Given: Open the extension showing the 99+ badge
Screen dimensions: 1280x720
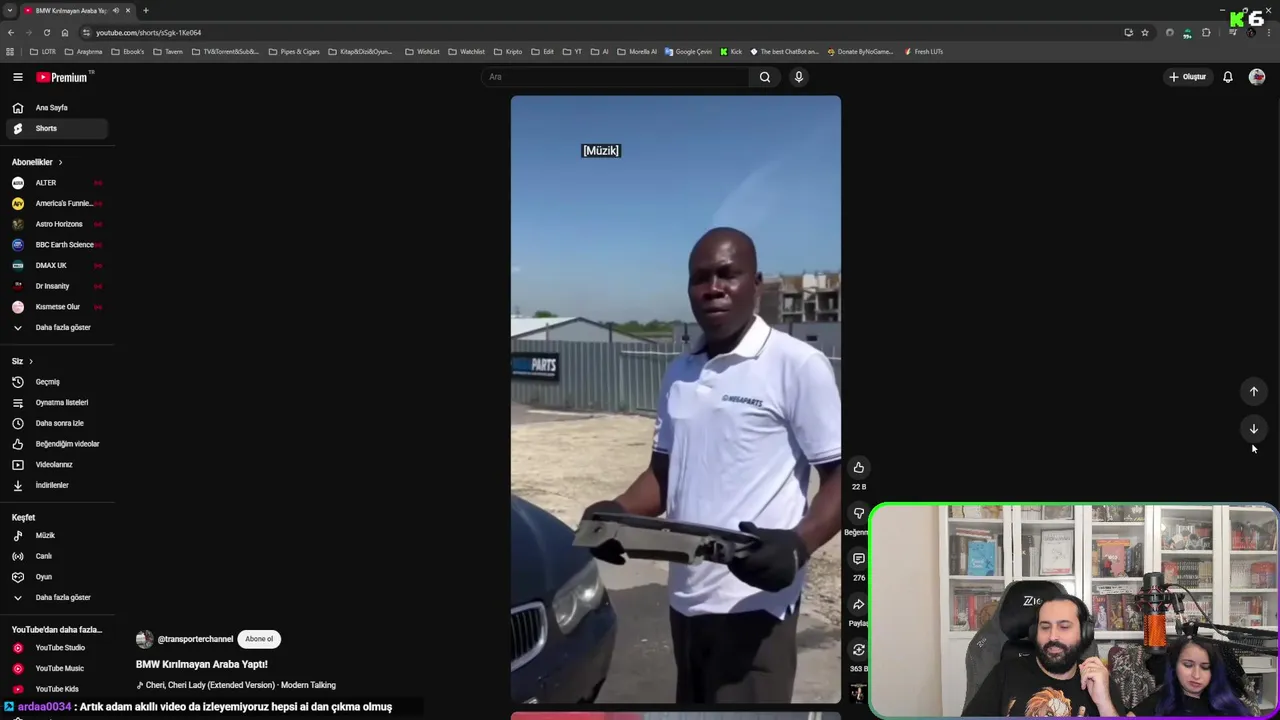Looking at the screenshot, I should click(x=1187, y=32).
